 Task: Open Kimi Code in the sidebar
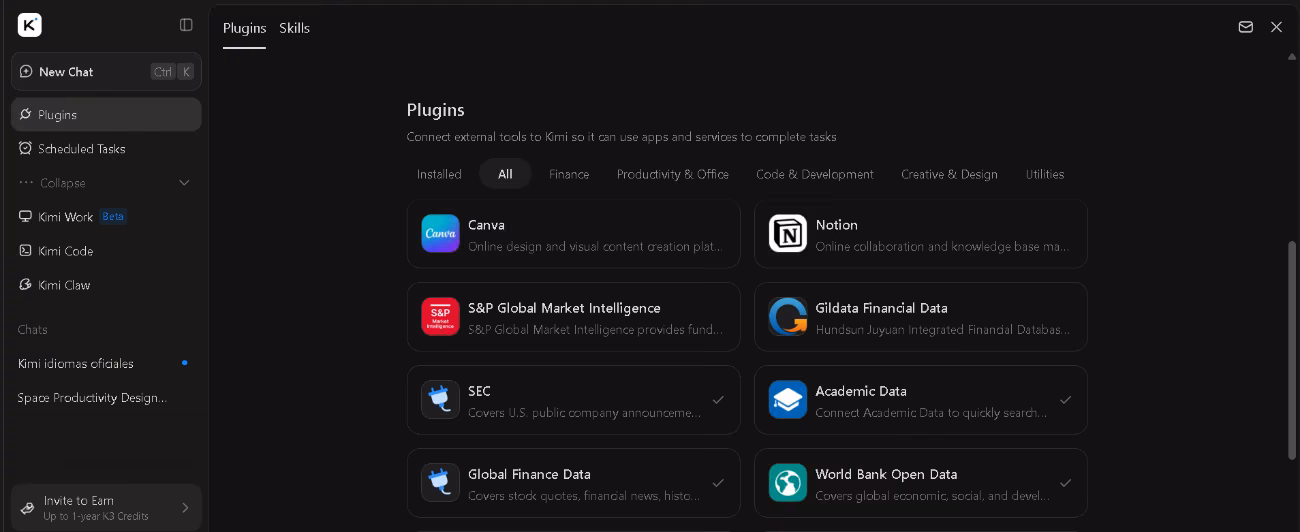click(106, 251)
